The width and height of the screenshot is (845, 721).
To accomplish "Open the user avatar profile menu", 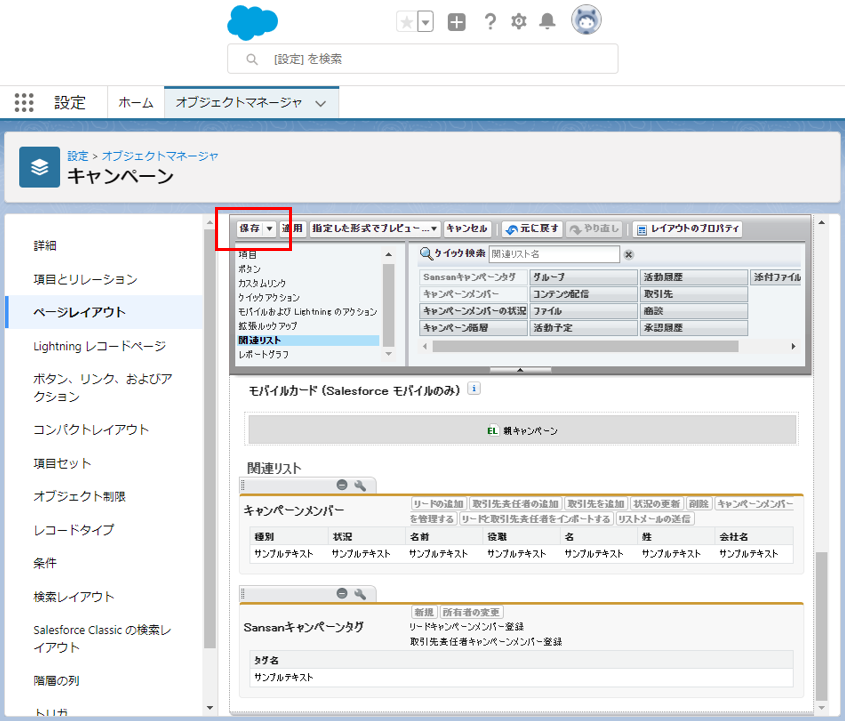I will (585, 20).
